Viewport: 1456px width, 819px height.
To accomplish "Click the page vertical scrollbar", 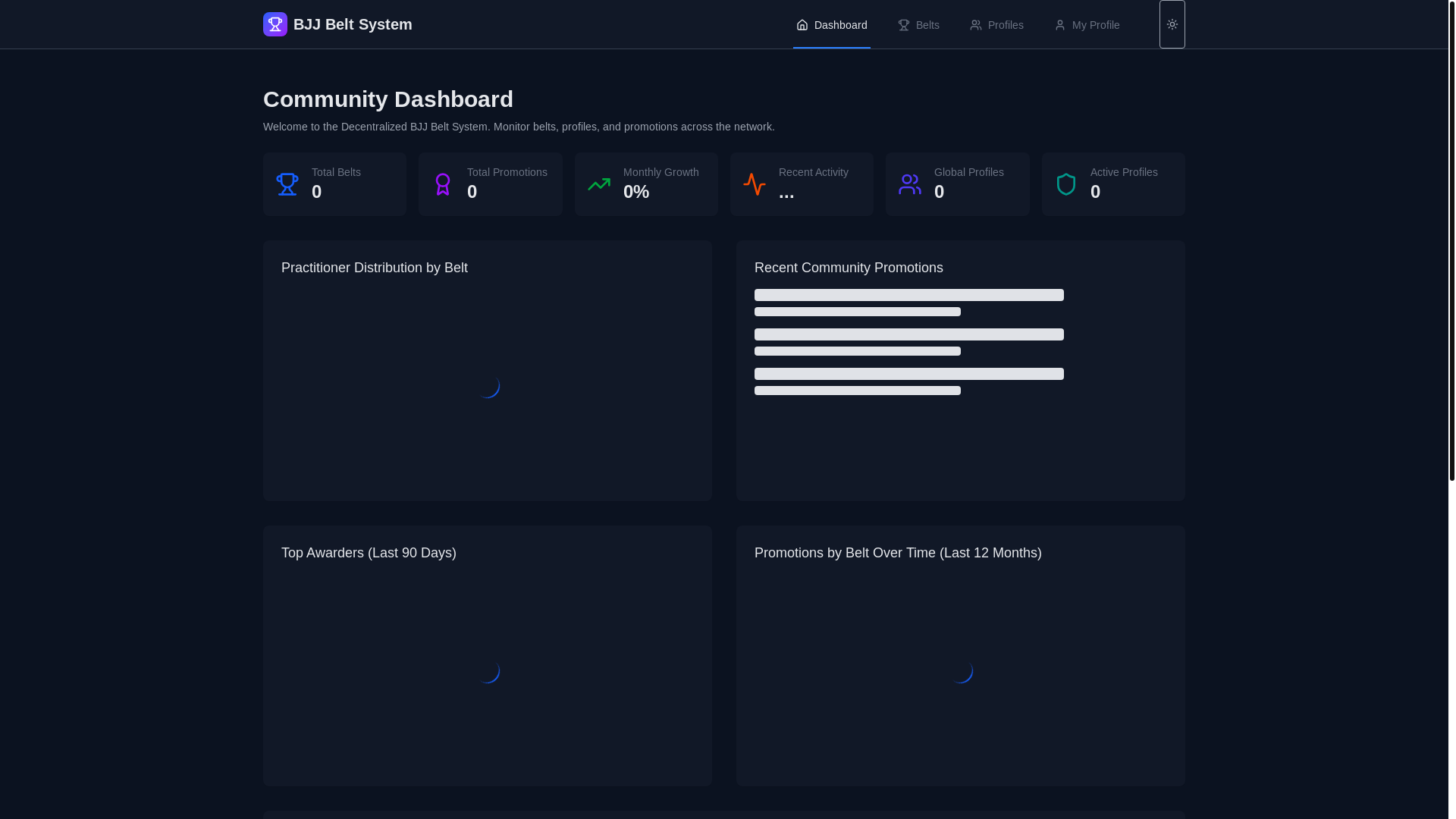I will [x=1451, y=240].
